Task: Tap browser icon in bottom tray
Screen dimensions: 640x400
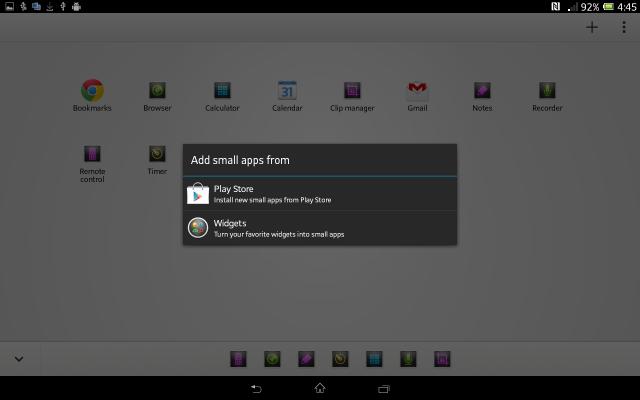Action: tap(272, 359)
